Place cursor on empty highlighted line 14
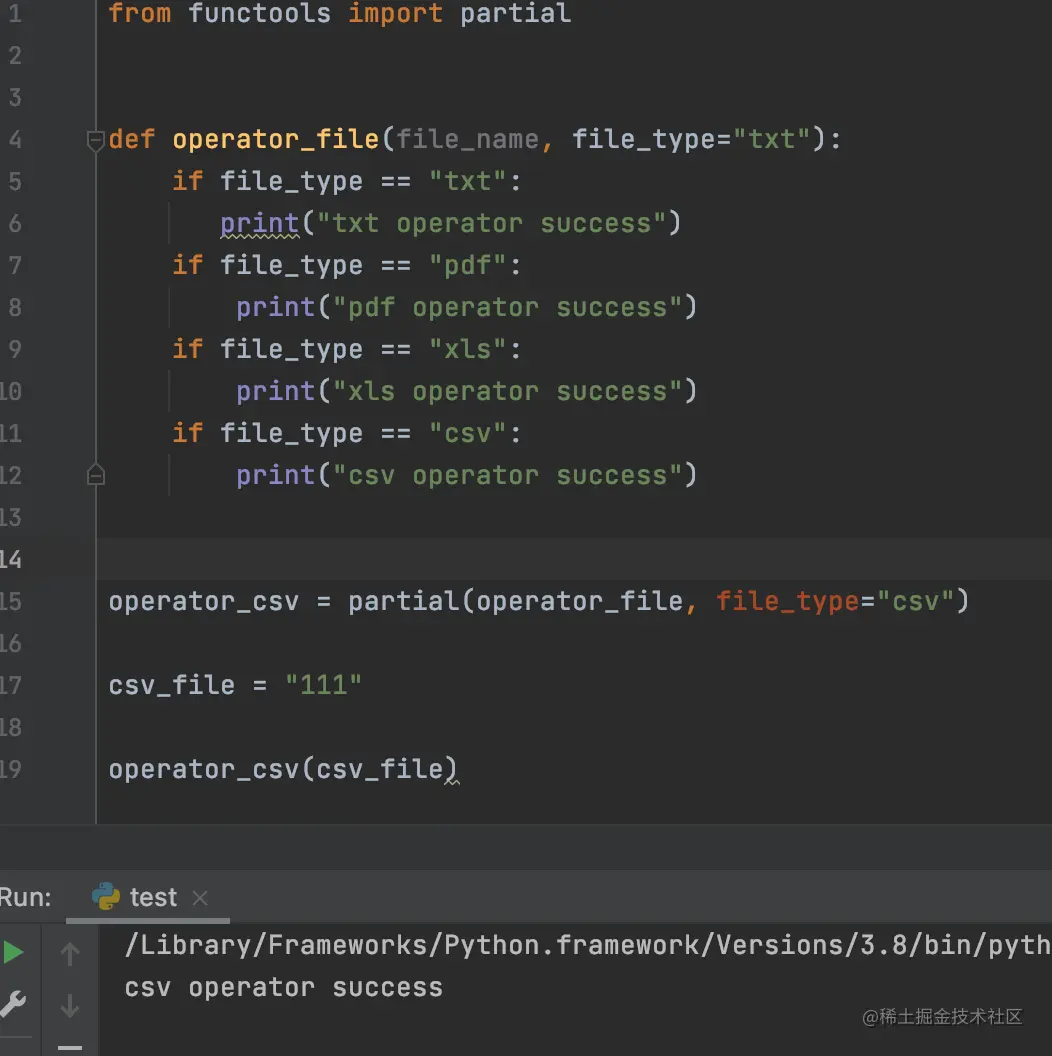Image resolution: width=1052 pixels, height=1056 pixels. pyautogui.click(x=574, y=559)
